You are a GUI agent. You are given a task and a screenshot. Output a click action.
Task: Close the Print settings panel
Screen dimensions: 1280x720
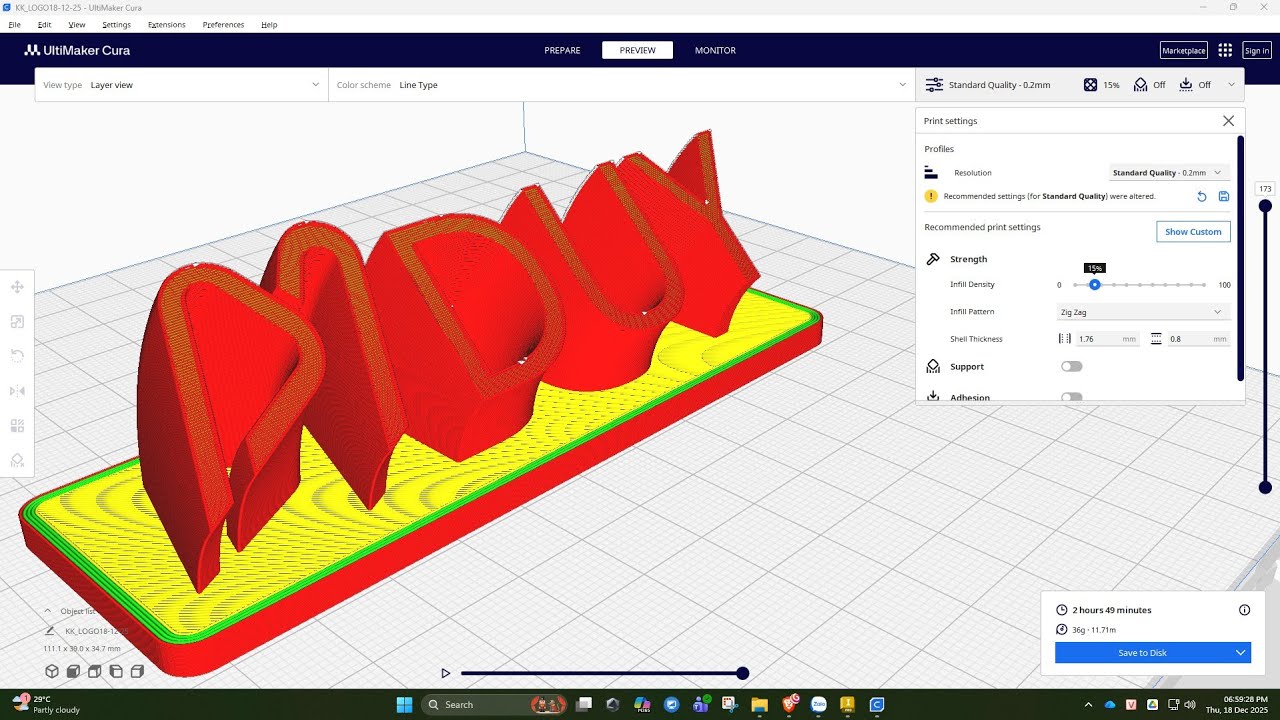1228,121
